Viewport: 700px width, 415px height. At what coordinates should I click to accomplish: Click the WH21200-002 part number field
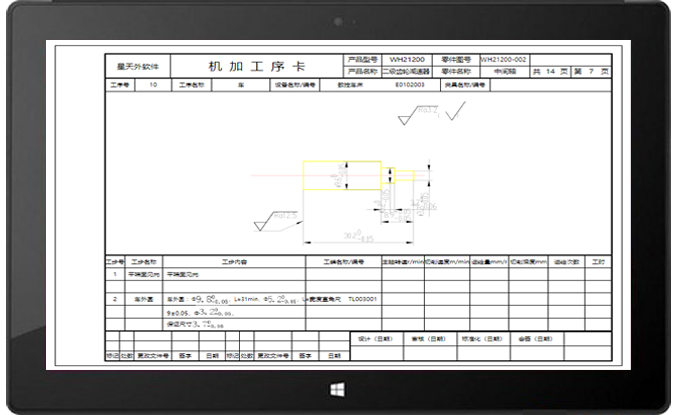(x=503, y=59)
